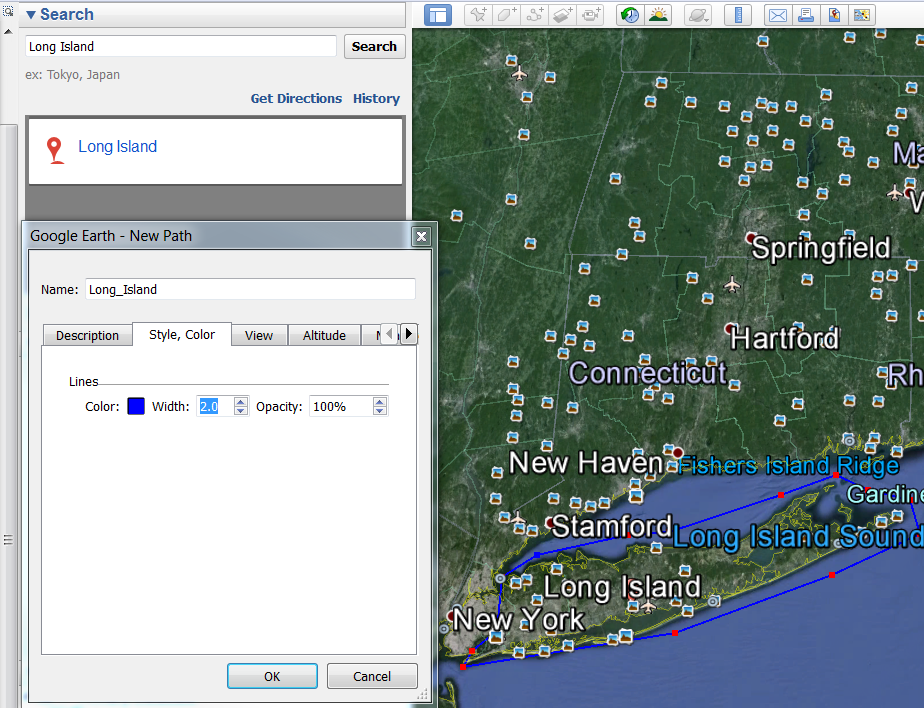Switch to the Altitude tab
This screenshot has height=708, width=924.
pos(324,335)
